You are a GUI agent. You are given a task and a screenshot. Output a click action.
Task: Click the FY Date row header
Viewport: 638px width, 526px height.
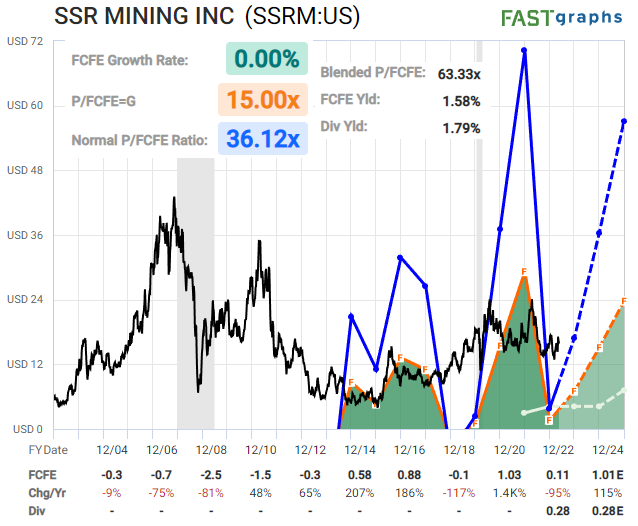pyautogui.click(x=48, y=450)
